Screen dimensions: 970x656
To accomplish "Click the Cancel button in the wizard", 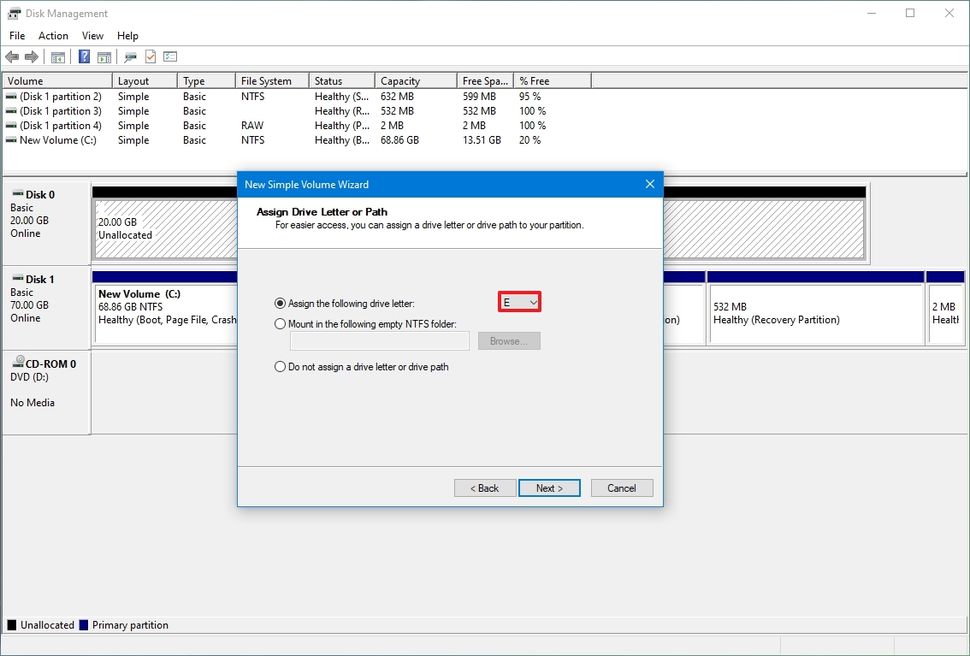I will coord(621,488).
